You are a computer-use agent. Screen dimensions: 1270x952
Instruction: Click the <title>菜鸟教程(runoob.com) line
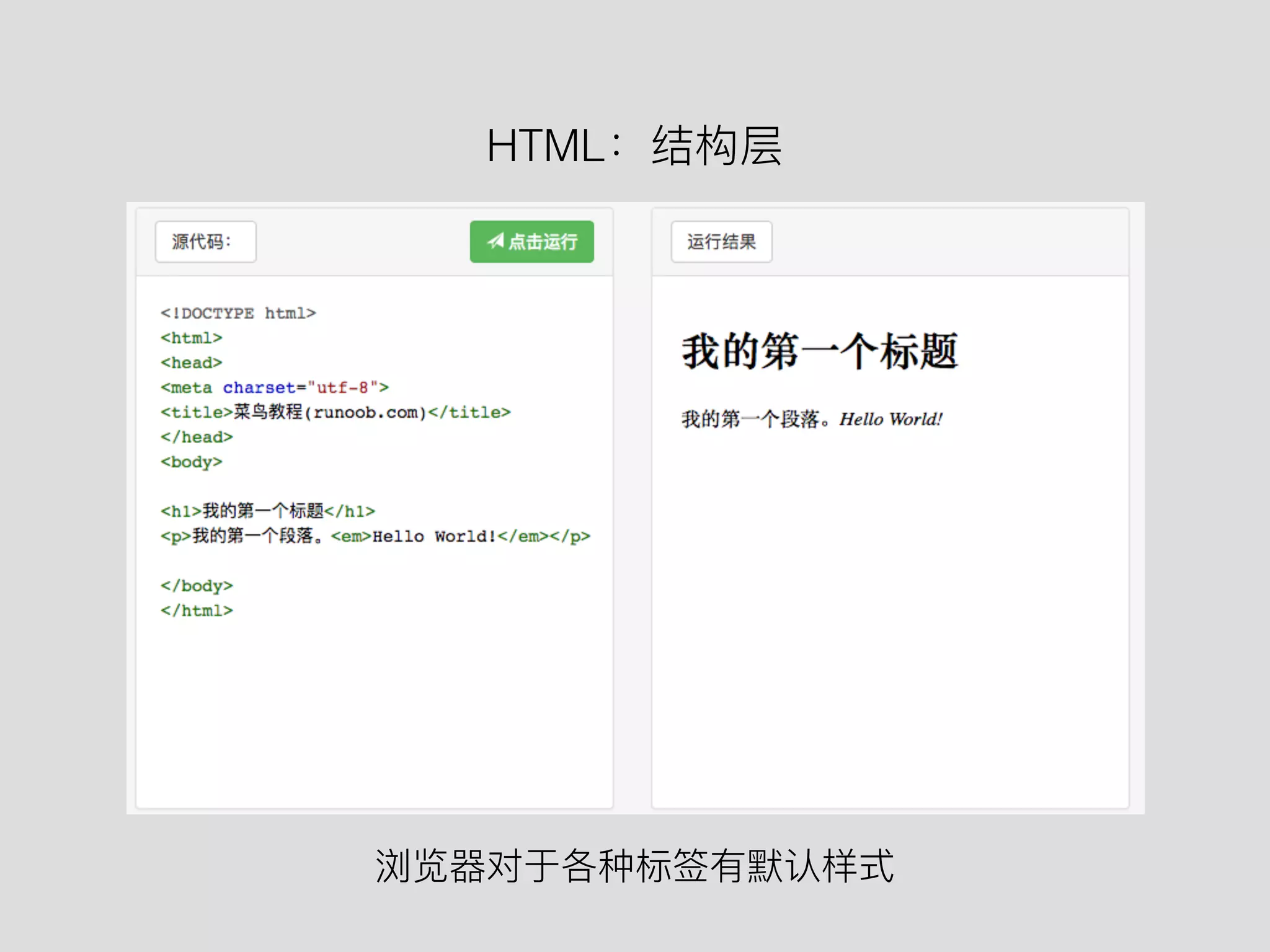[335, 412]
